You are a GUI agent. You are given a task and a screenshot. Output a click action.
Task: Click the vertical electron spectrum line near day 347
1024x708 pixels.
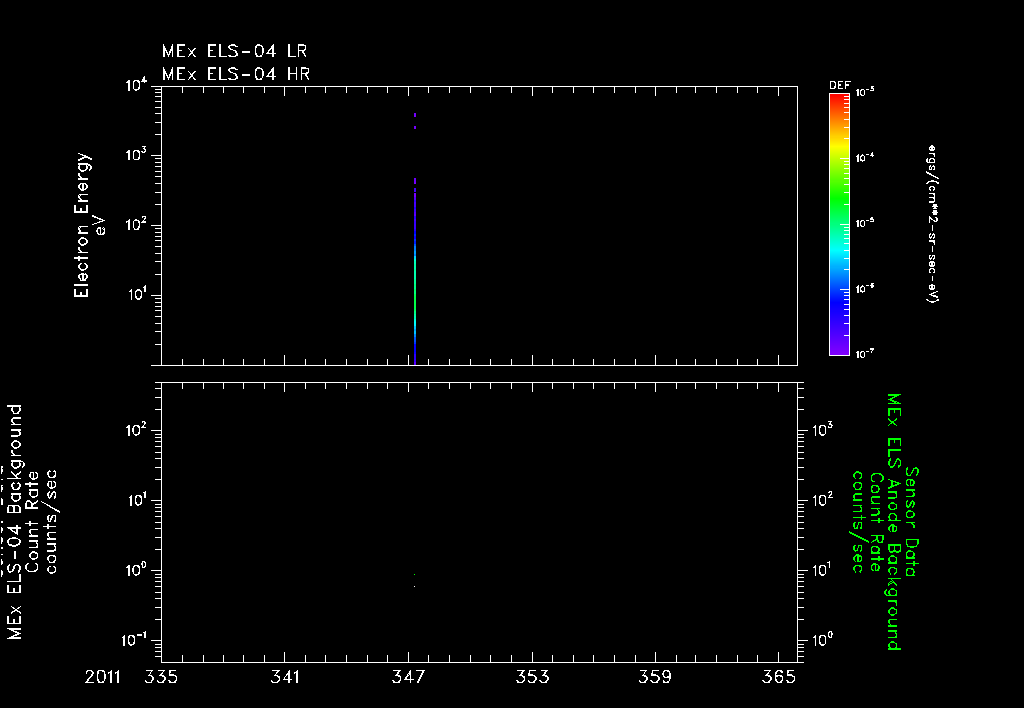tap(415, 274)
